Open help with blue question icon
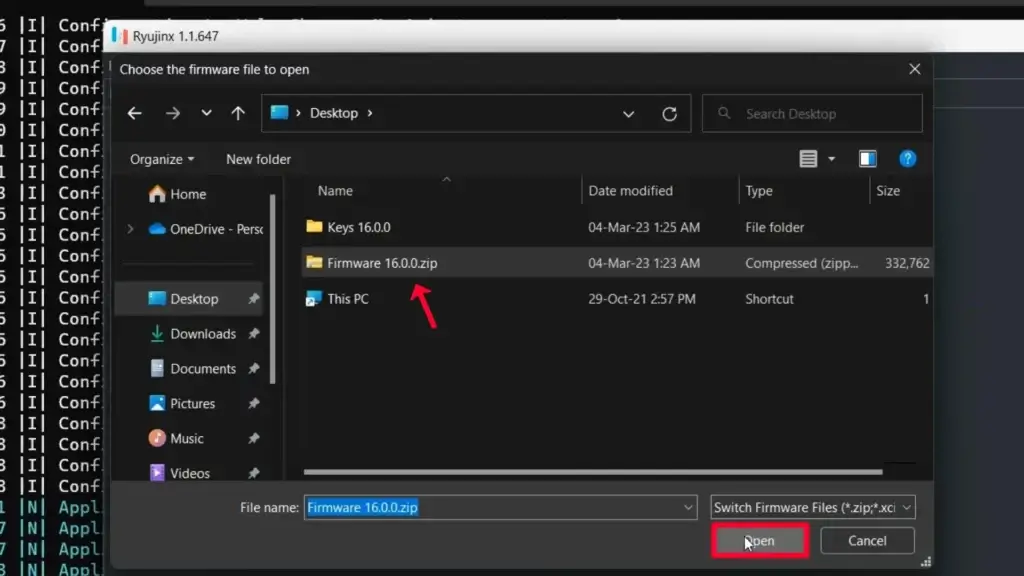The image size is (1024, 576). point(907,159)
